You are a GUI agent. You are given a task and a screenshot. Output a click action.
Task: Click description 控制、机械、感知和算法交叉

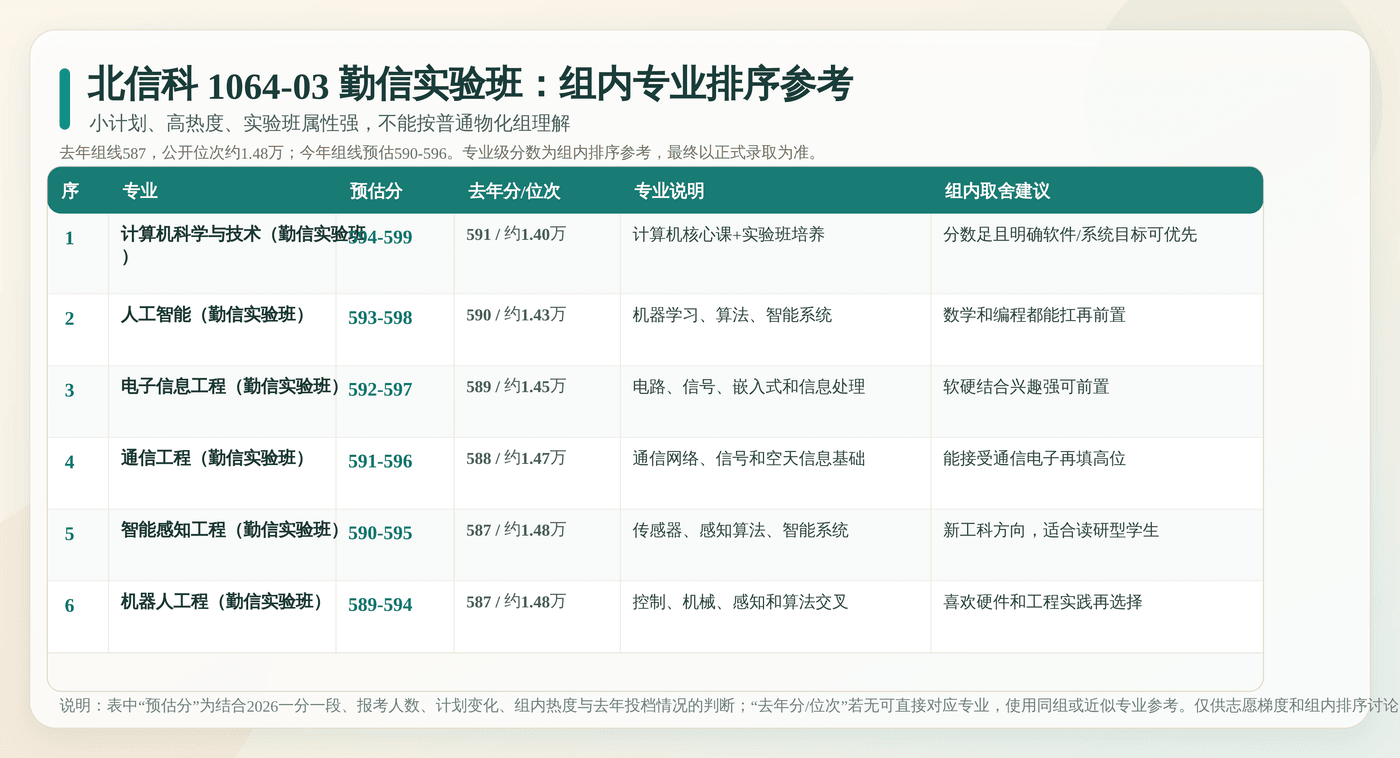[x=741, y=603]
